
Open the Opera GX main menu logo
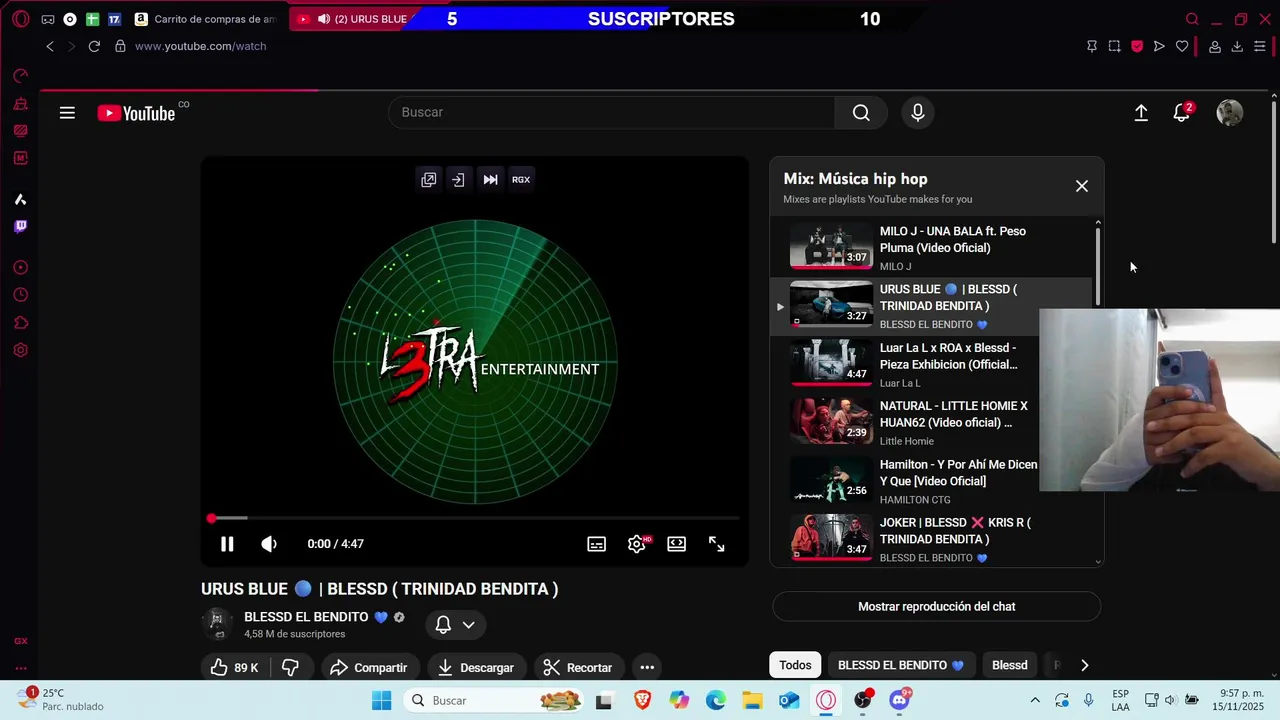pos(20,19)
